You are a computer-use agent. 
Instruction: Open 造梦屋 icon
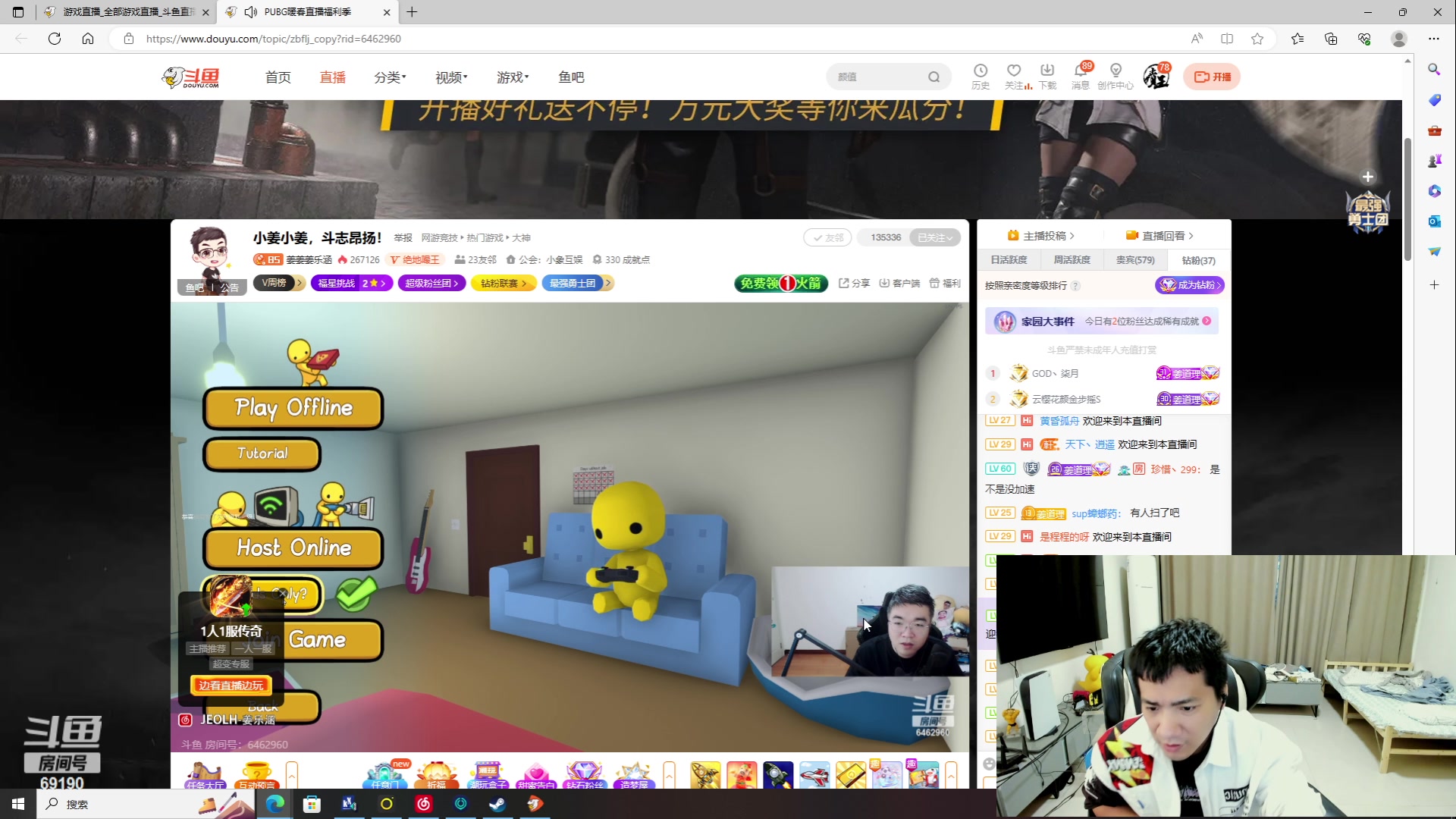pyautogui.click(x=634, y=776)
